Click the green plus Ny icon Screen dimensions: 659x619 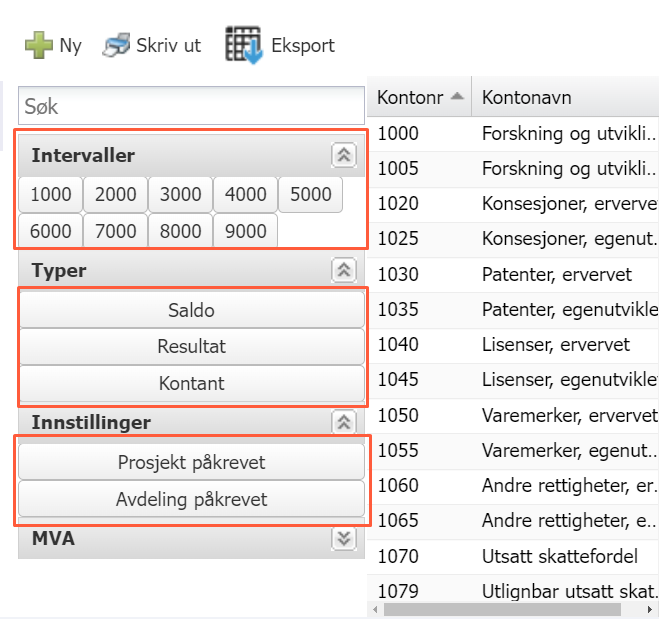click(39, 45)
